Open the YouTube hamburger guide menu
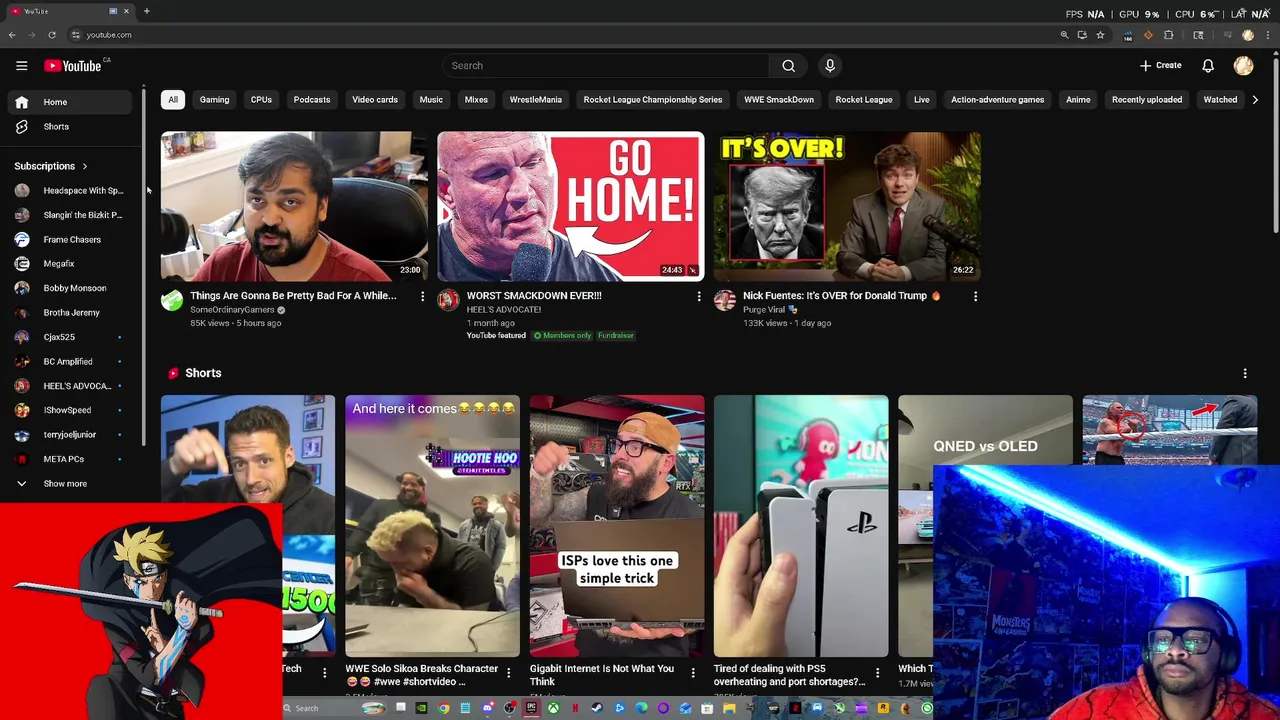1280x720 pixels. tap(21, 65)
